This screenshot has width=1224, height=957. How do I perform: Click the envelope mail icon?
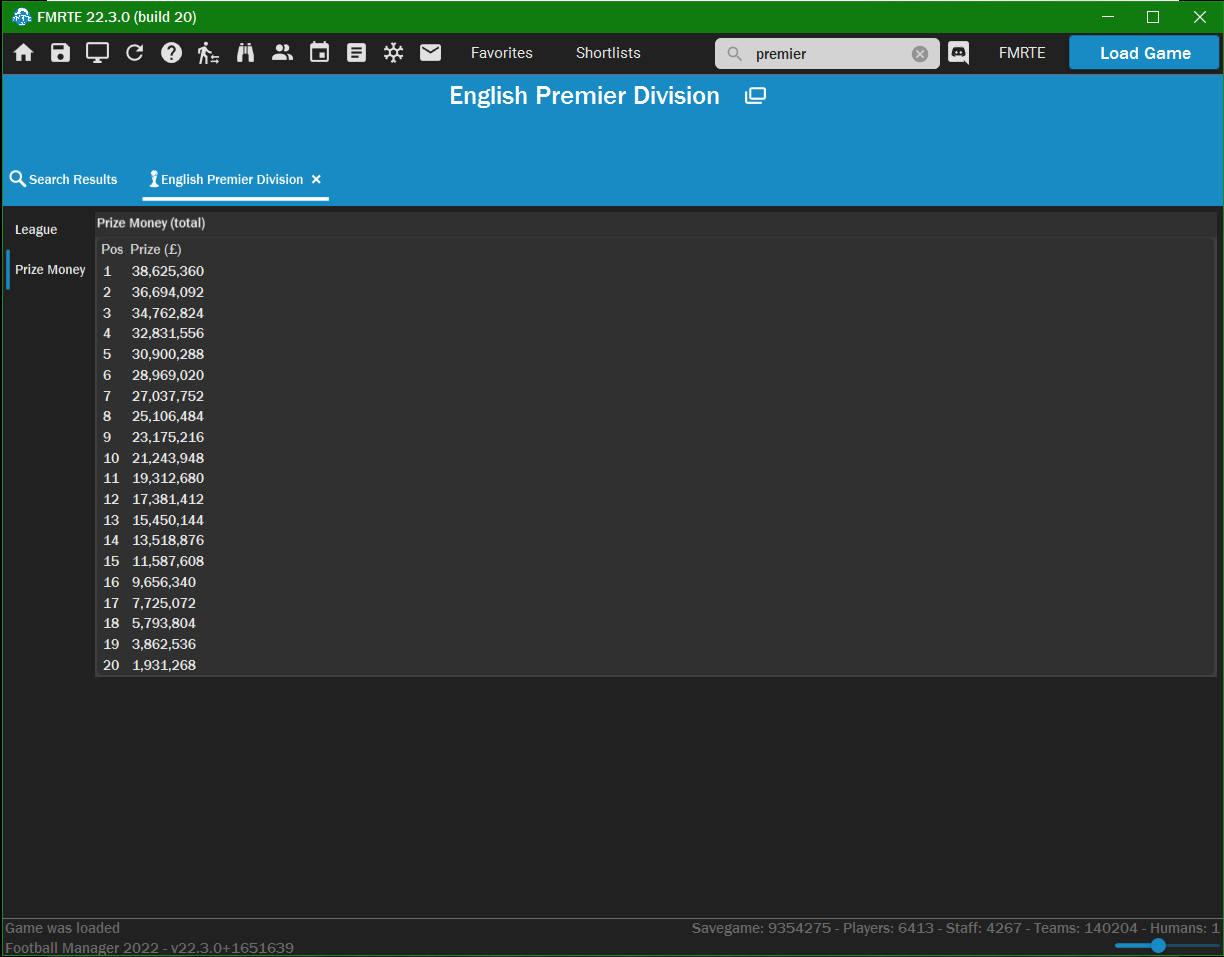coord(430,53)
